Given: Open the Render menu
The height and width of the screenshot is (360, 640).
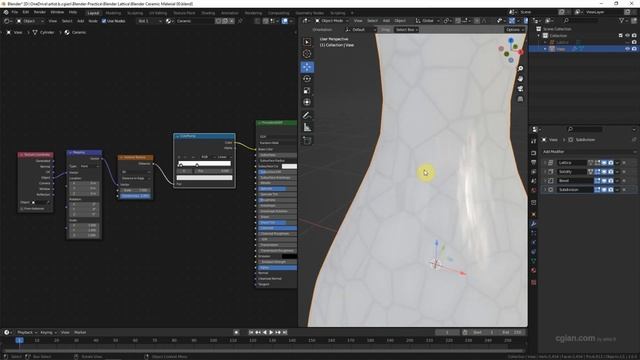Looking at the screenshot, I should click(40, 12).
